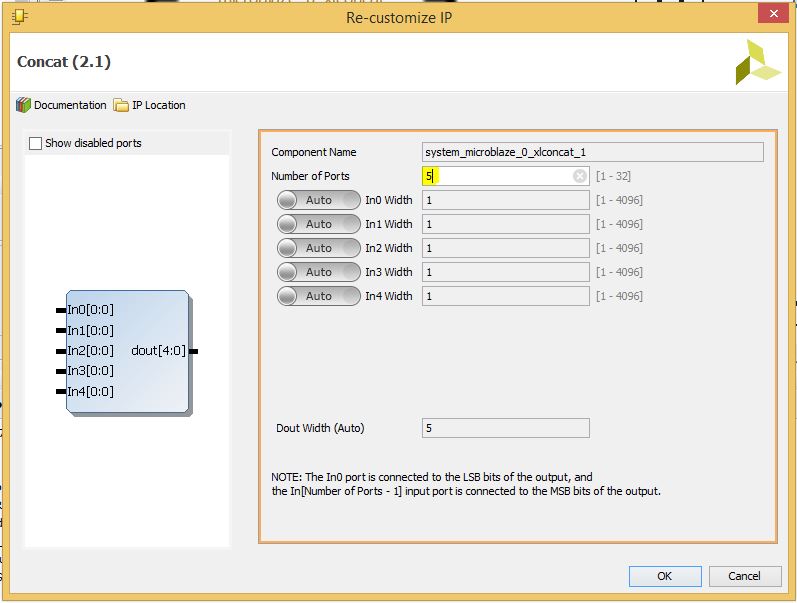Click the Component Name field
The image size is (797, 603).
(x=593, y=152)
